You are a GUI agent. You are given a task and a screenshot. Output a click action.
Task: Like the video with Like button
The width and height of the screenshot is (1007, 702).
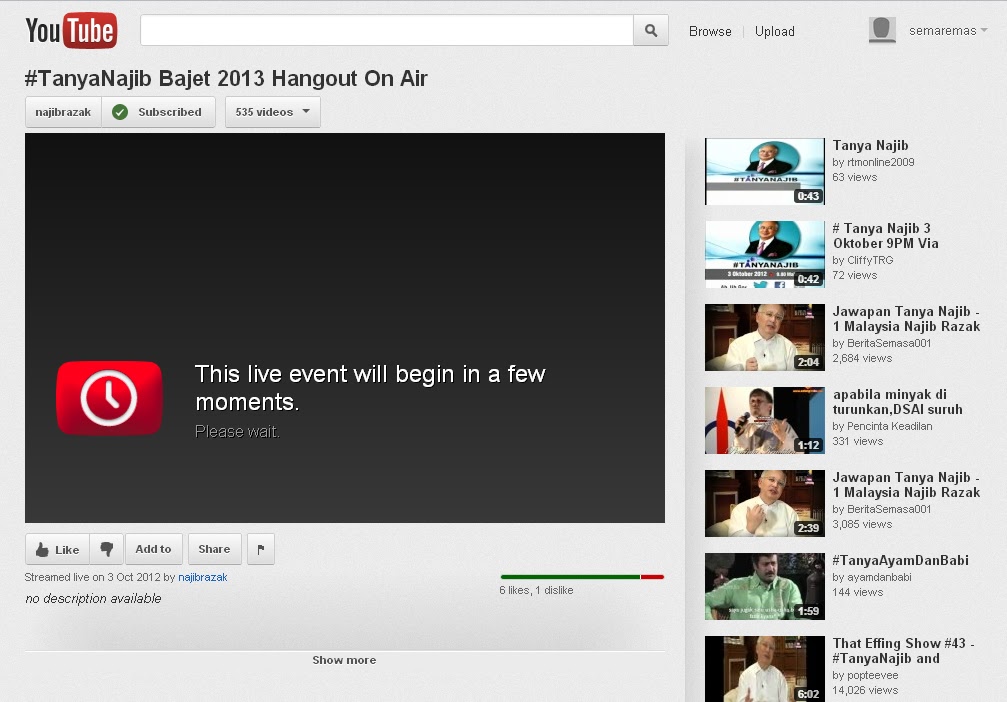click(58, 549)
